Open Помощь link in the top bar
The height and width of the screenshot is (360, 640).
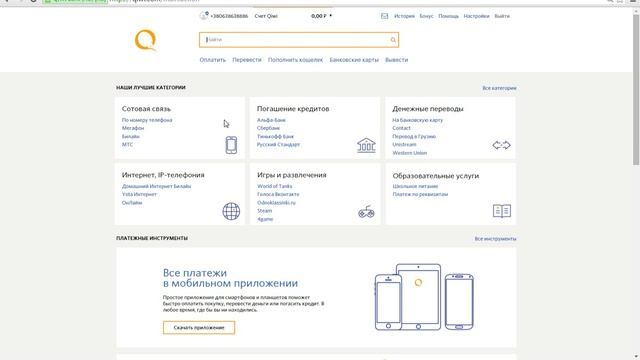click(x=448, y=16)
